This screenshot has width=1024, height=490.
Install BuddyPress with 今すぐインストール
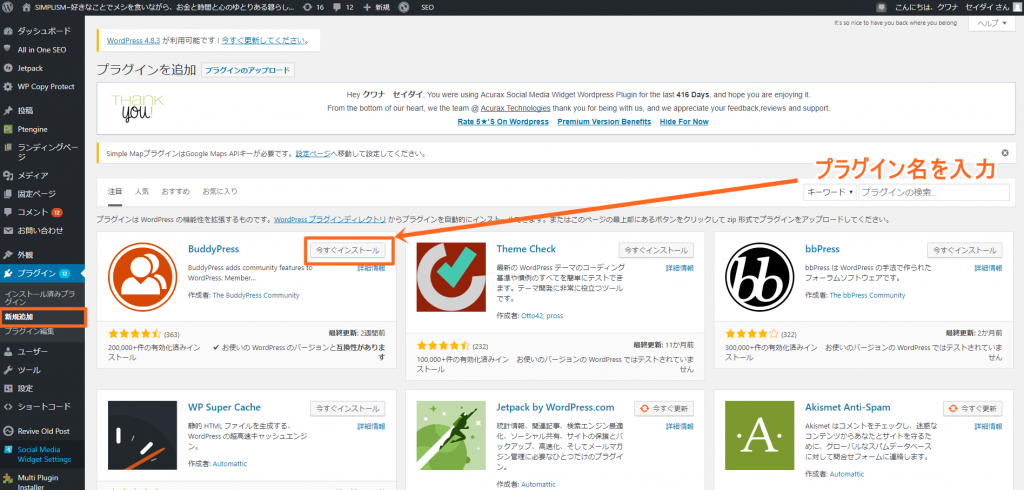(x=347, y=250)
